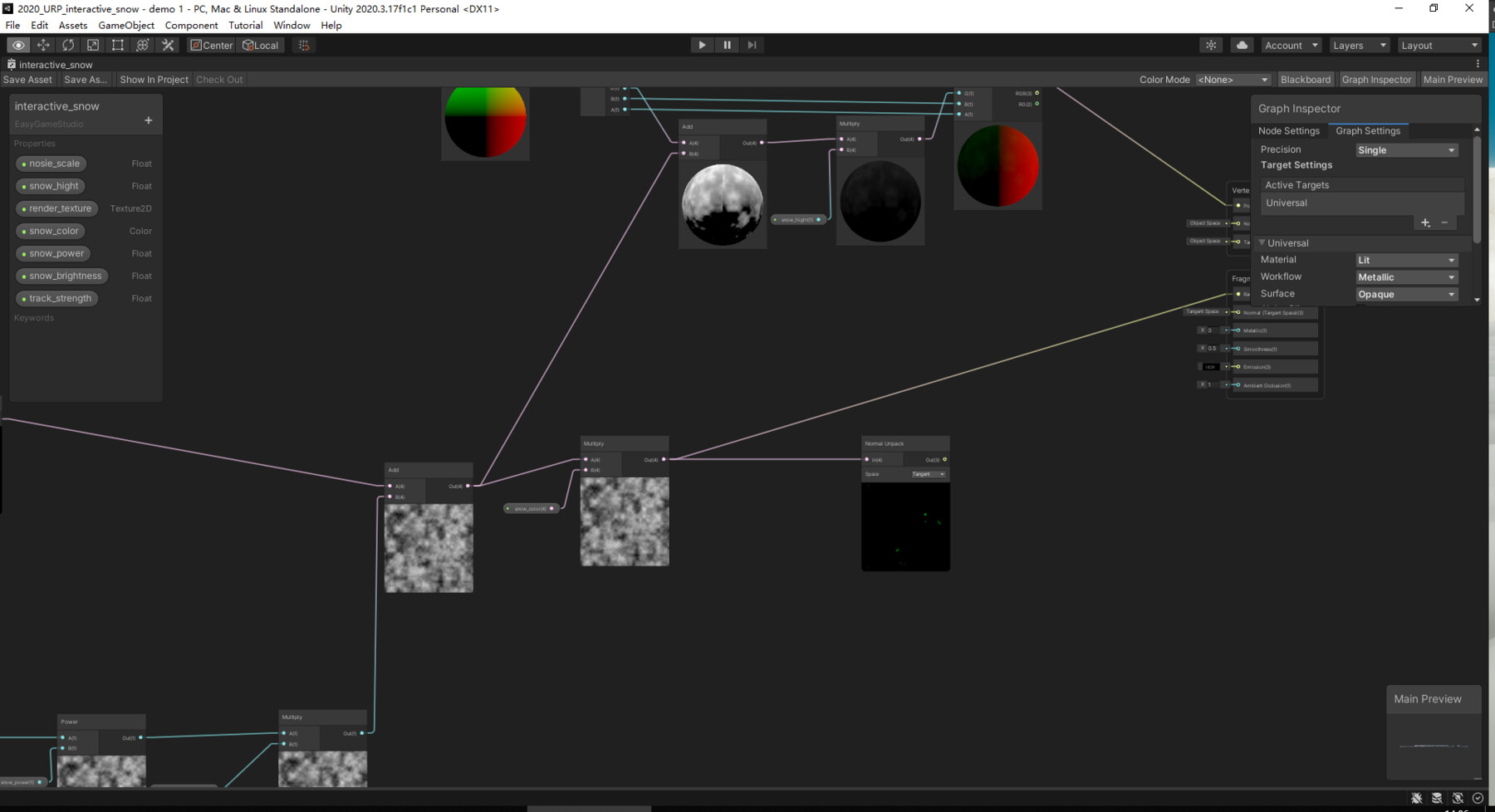The image size is (1495, 812).
Task: Open the window options kebab menu
Action: click(1478, 64)
